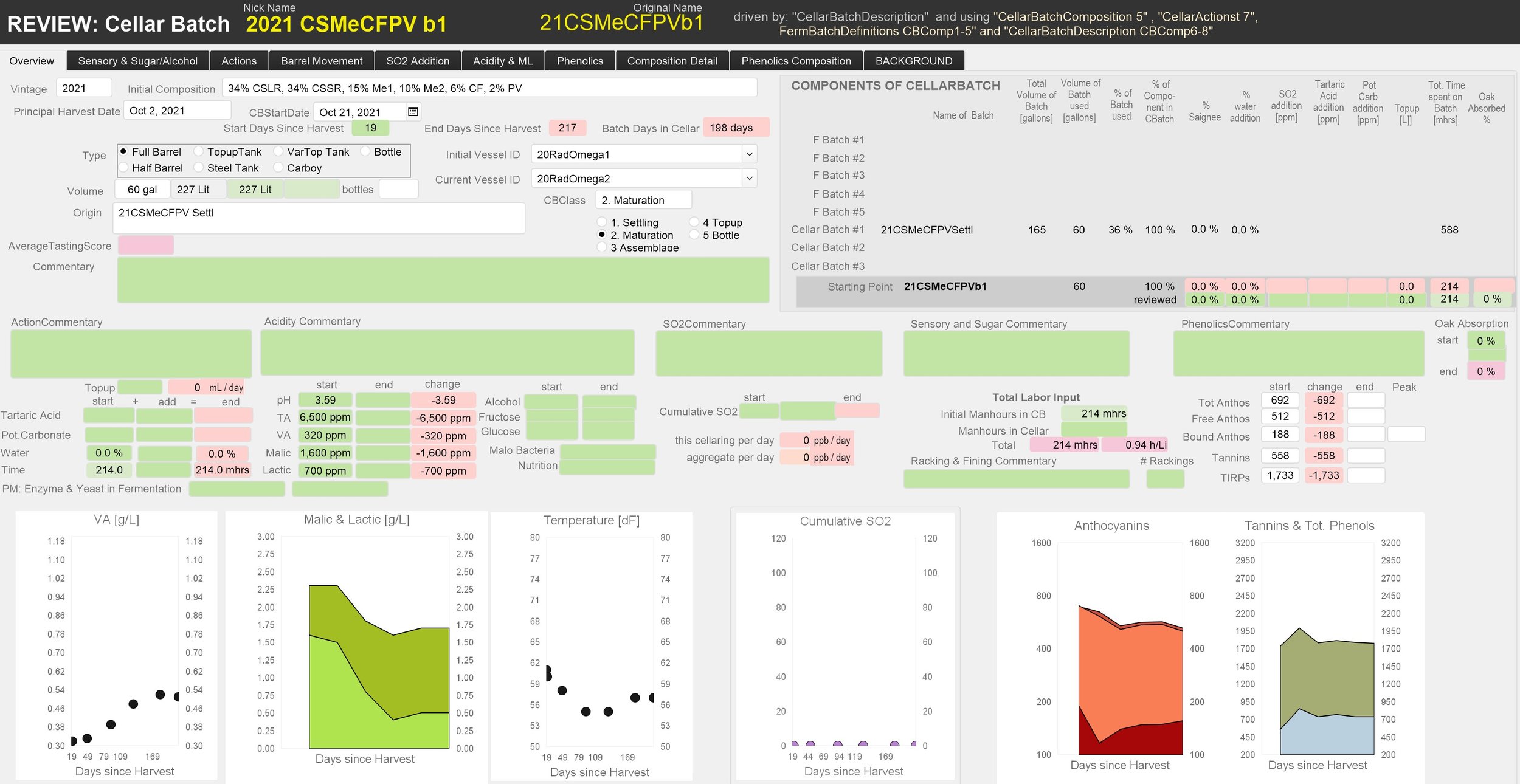Click the Tot Anthos start value 692
This screenshot has height=784, width=1520.
pos(1280,400)
